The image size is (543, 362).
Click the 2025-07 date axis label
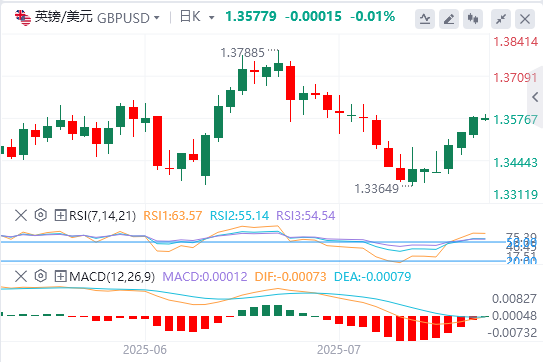pos(339,350)
